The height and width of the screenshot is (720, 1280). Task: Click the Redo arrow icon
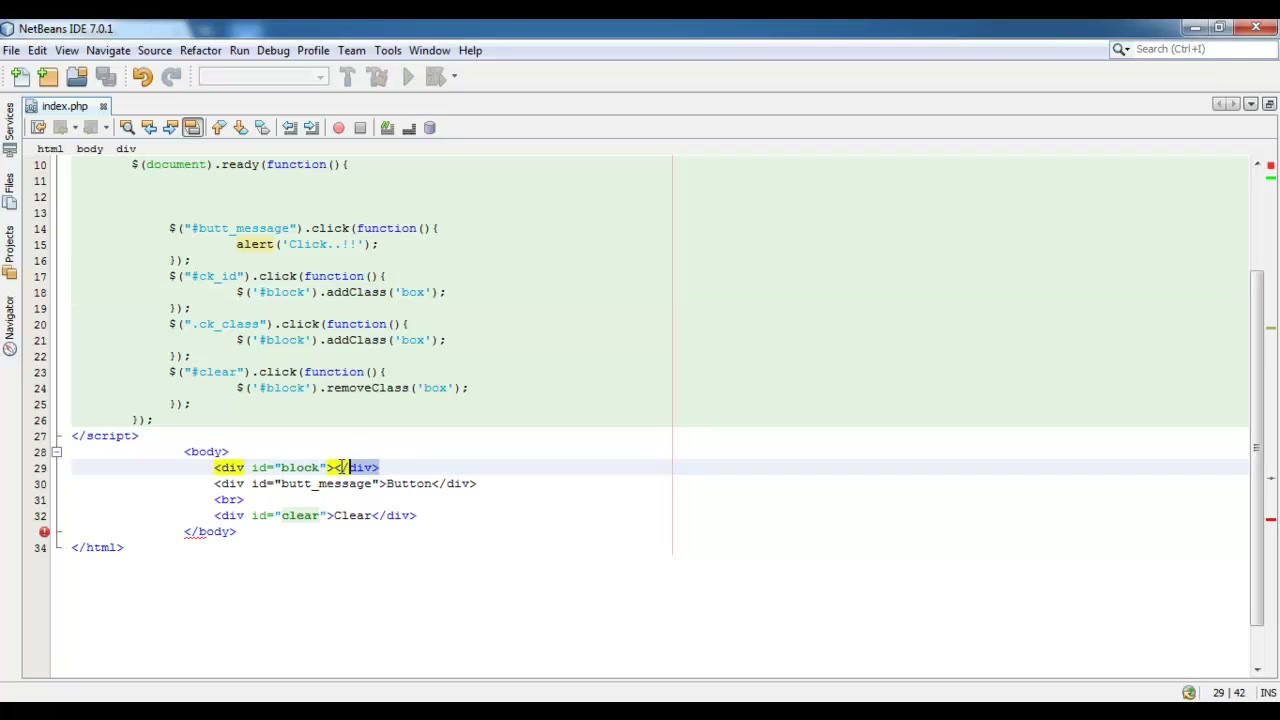click(x=171, y=77)
